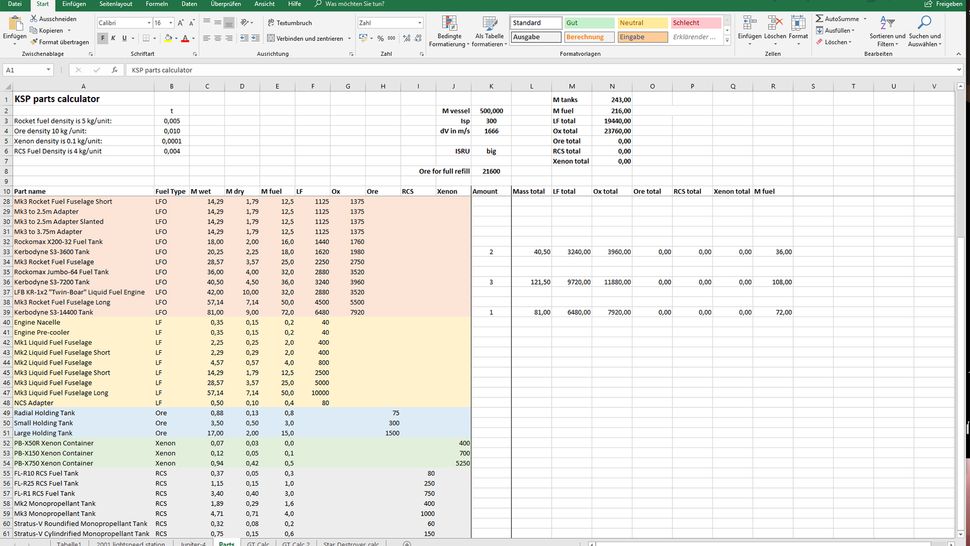The width and height of the screenshot is (970, 546).
Task: Decrease indent in cell
Action: [x=244, y=38]
